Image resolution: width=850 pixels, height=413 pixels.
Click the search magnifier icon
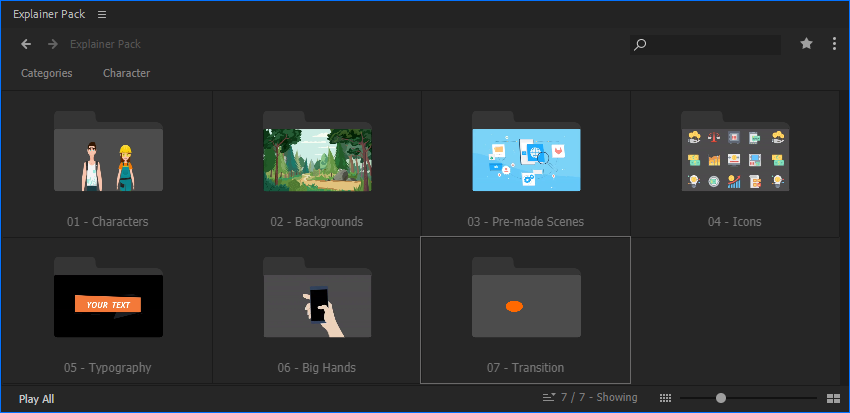(640, 44)
